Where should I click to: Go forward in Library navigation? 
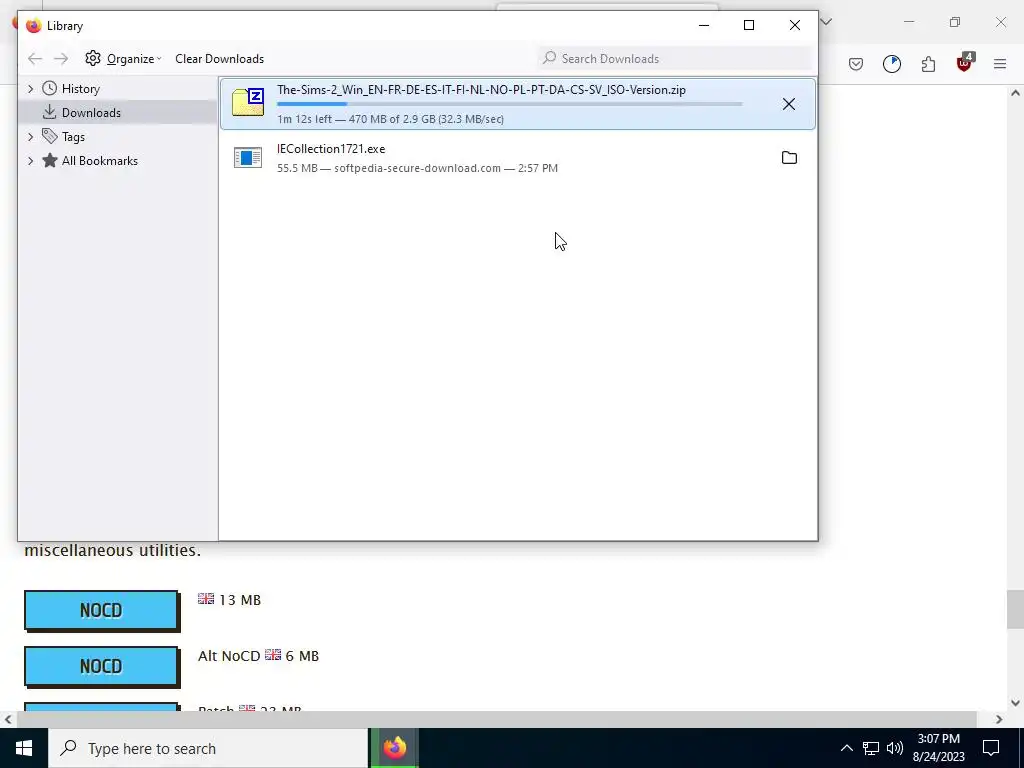tap(61, 59)
